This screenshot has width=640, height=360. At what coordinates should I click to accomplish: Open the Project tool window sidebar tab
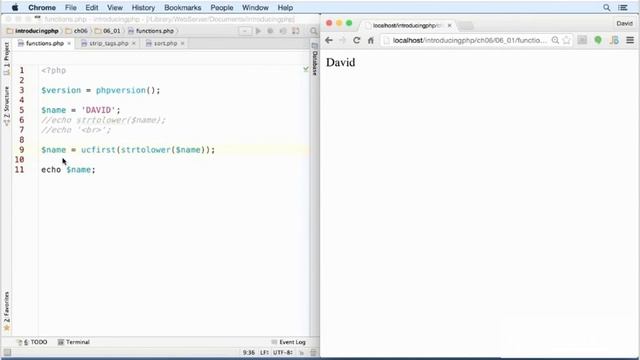tap(6, 58)
